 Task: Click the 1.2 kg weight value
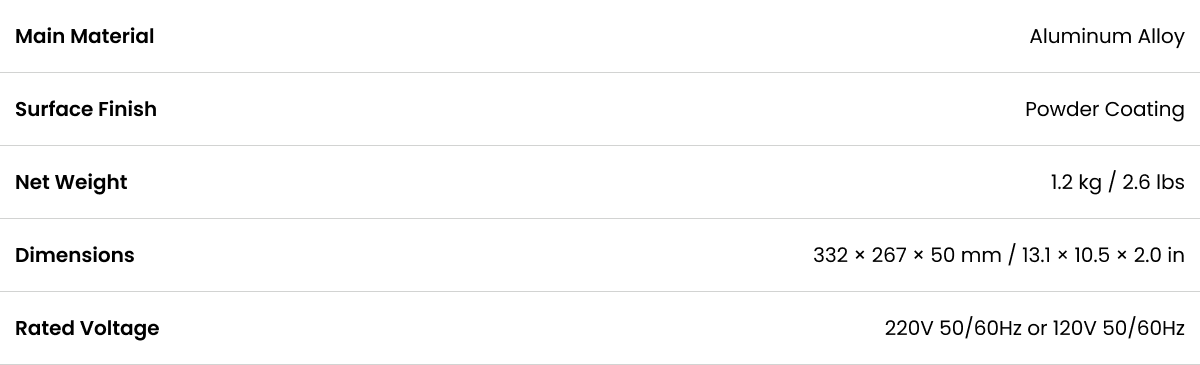(x=1076, y=183)
